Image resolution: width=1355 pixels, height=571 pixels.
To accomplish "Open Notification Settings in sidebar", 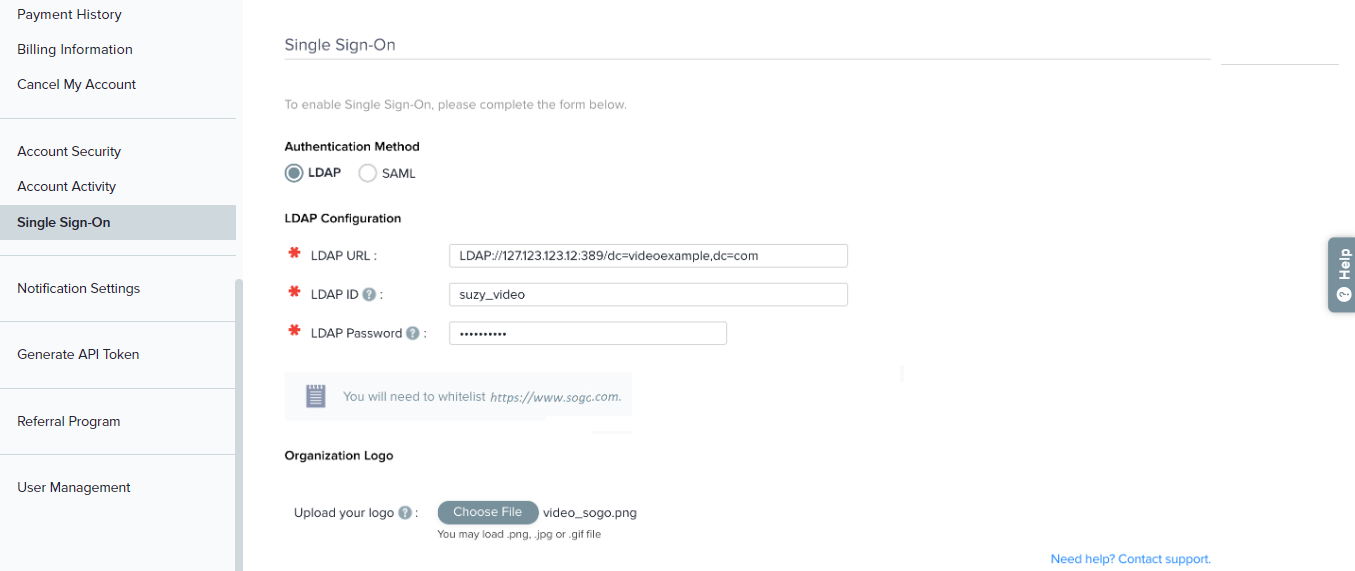I will (79, 288).
